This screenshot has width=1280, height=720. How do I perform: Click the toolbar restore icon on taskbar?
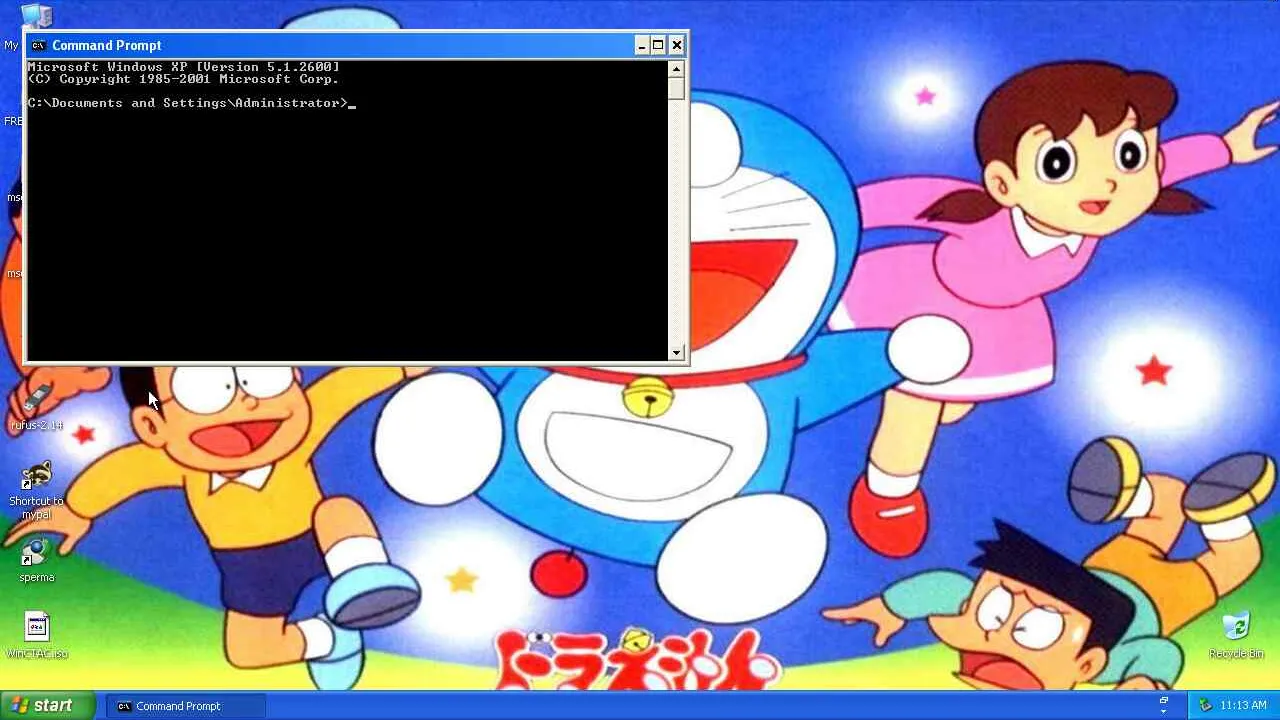tap(1163, 700)
